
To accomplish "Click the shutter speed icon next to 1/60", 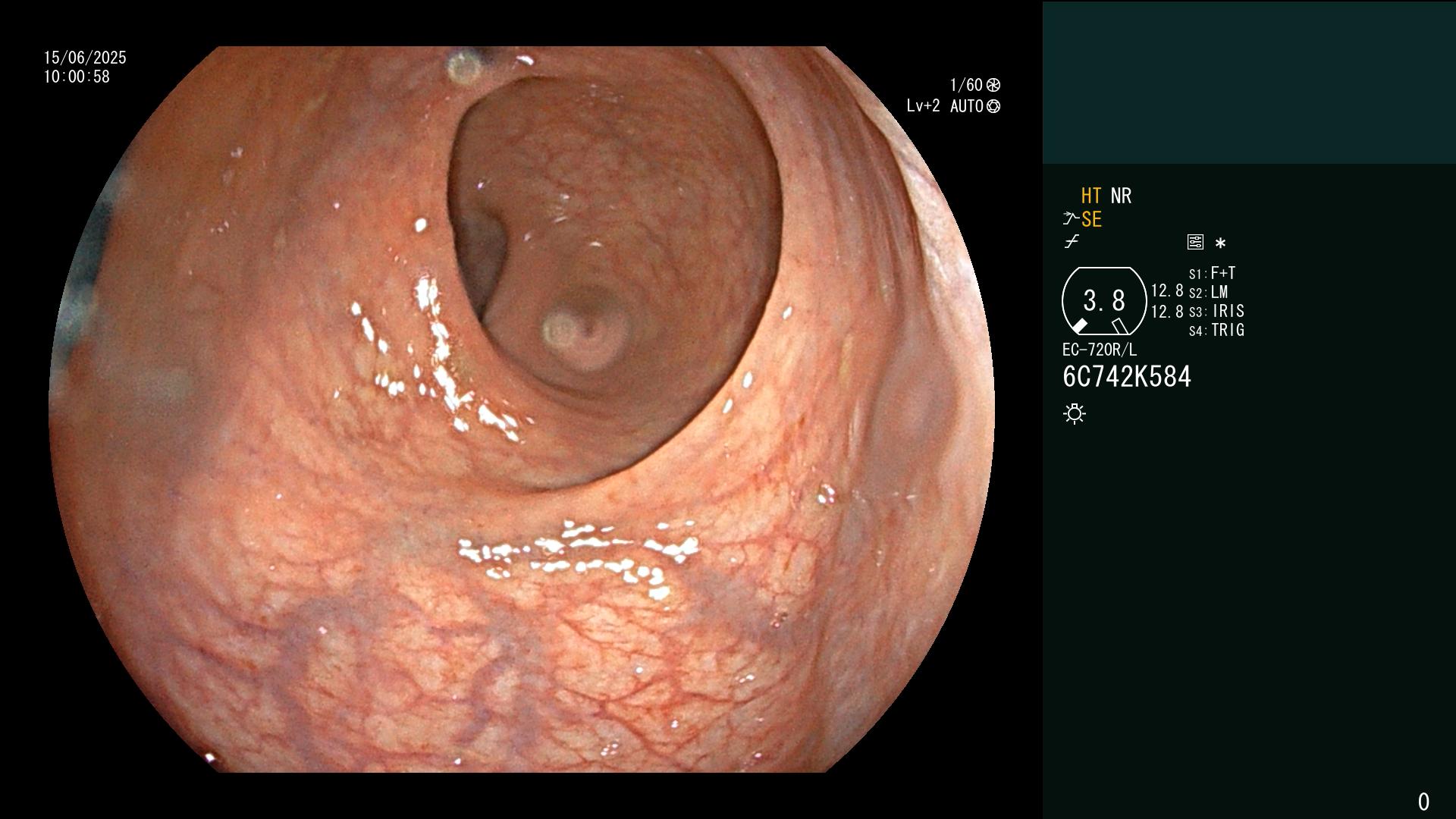I will point(993,85).
